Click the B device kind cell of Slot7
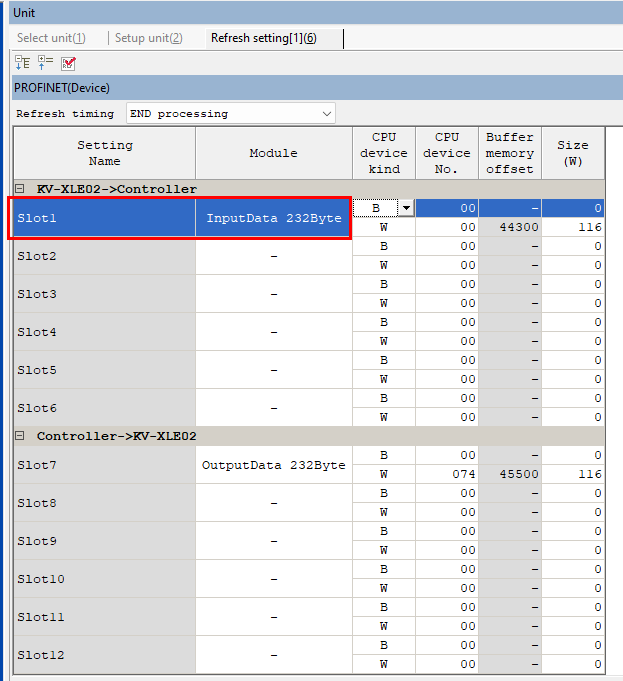This screenshot has height=681, width=623. [x=384, y=455]
